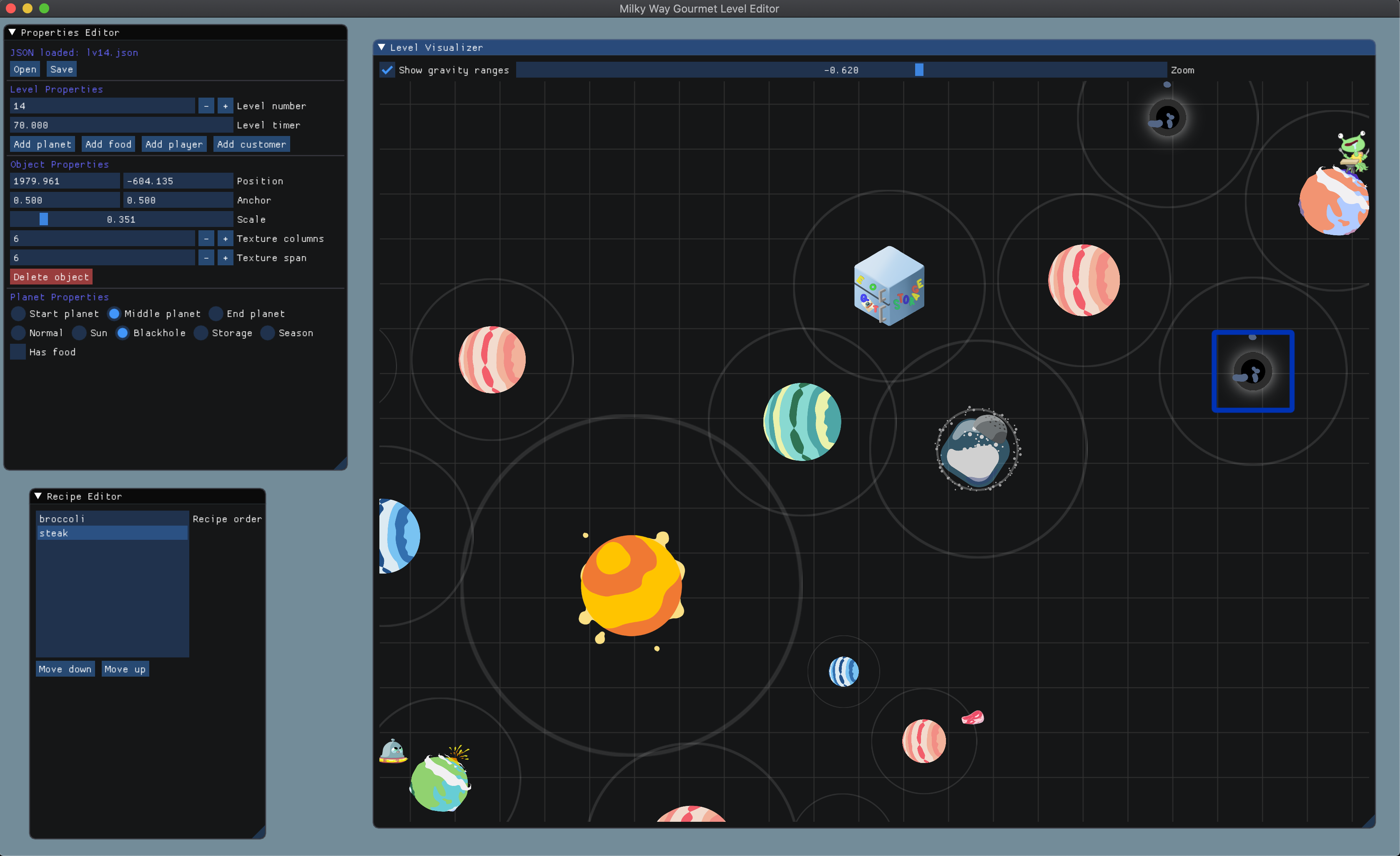Choose the End planet radio option

216,314
